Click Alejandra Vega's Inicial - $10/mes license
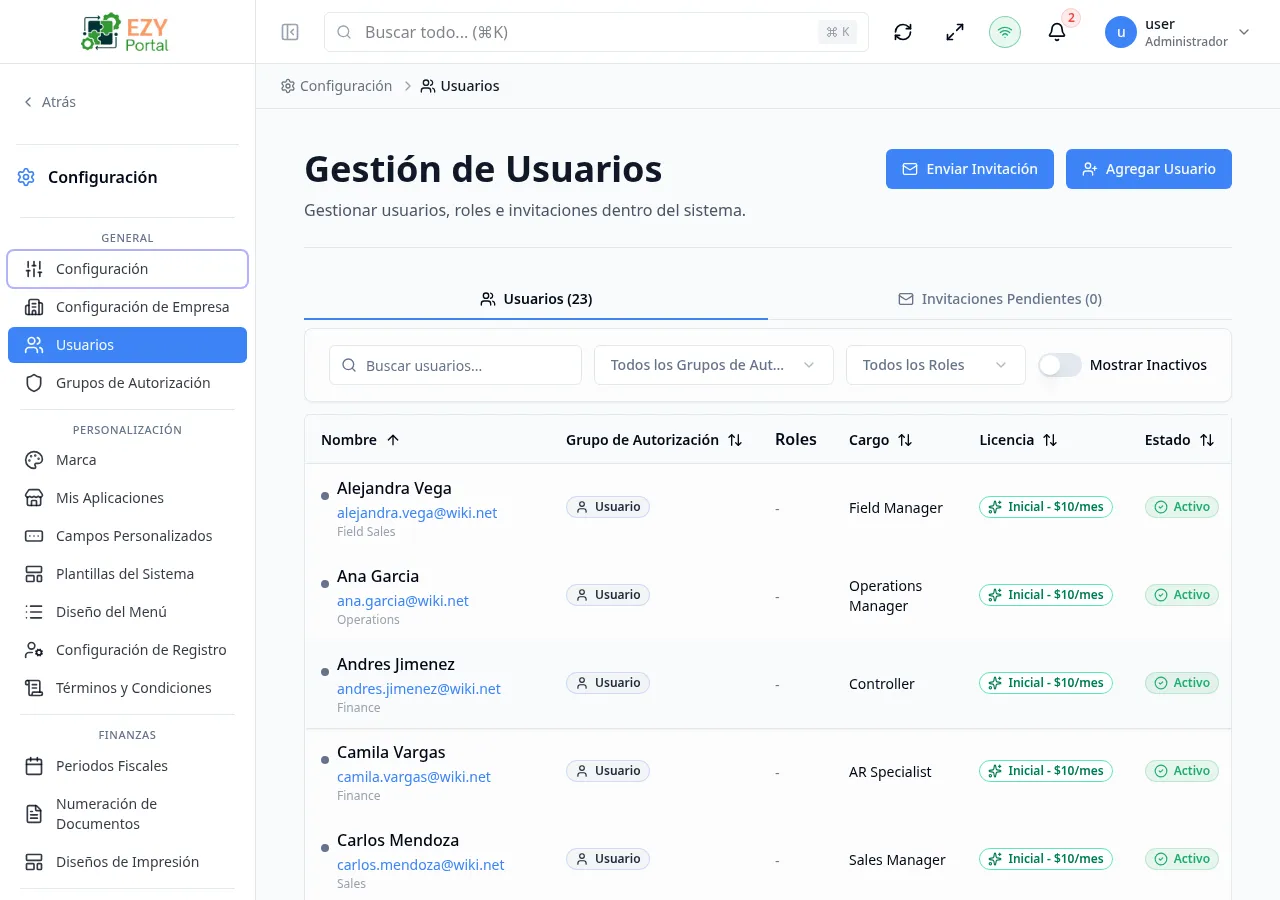This screenshot has width=1280, height=900. (1046, 507)
